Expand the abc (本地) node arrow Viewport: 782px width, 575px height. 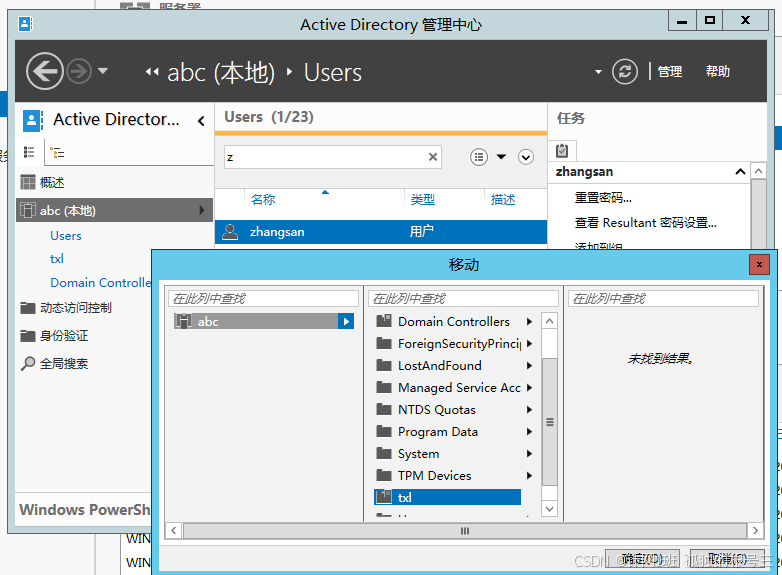coord(201,210)
